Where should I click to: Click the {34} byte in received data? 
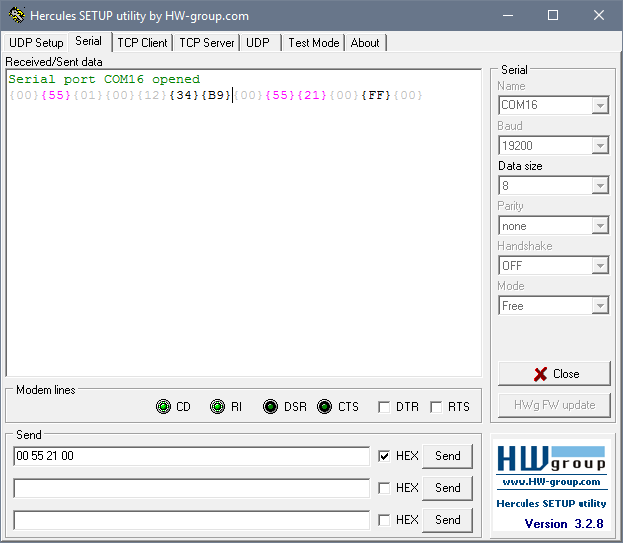point(184,95)
